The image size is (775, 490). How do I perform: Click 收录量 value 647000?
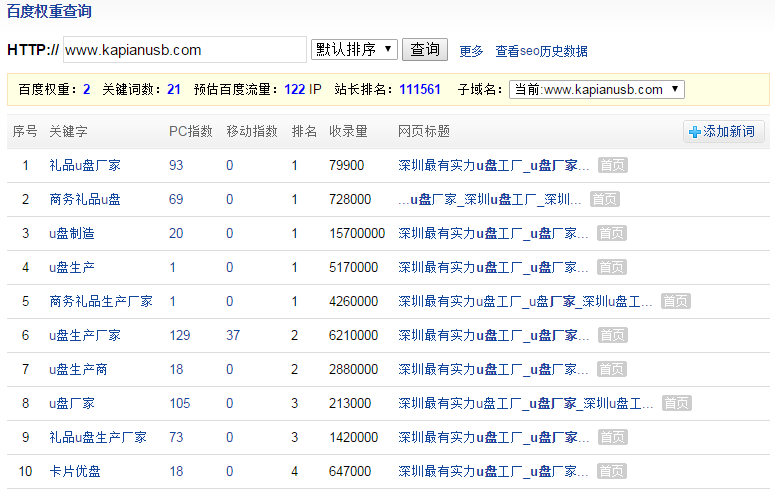coord(350,472)
